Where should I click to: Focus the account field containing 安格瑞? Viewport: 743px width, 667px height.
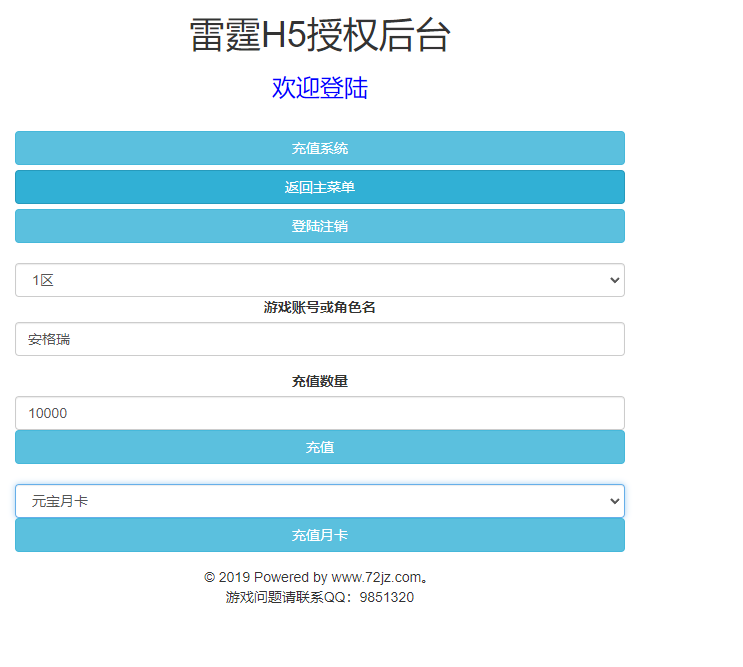(x=320, y=339)
